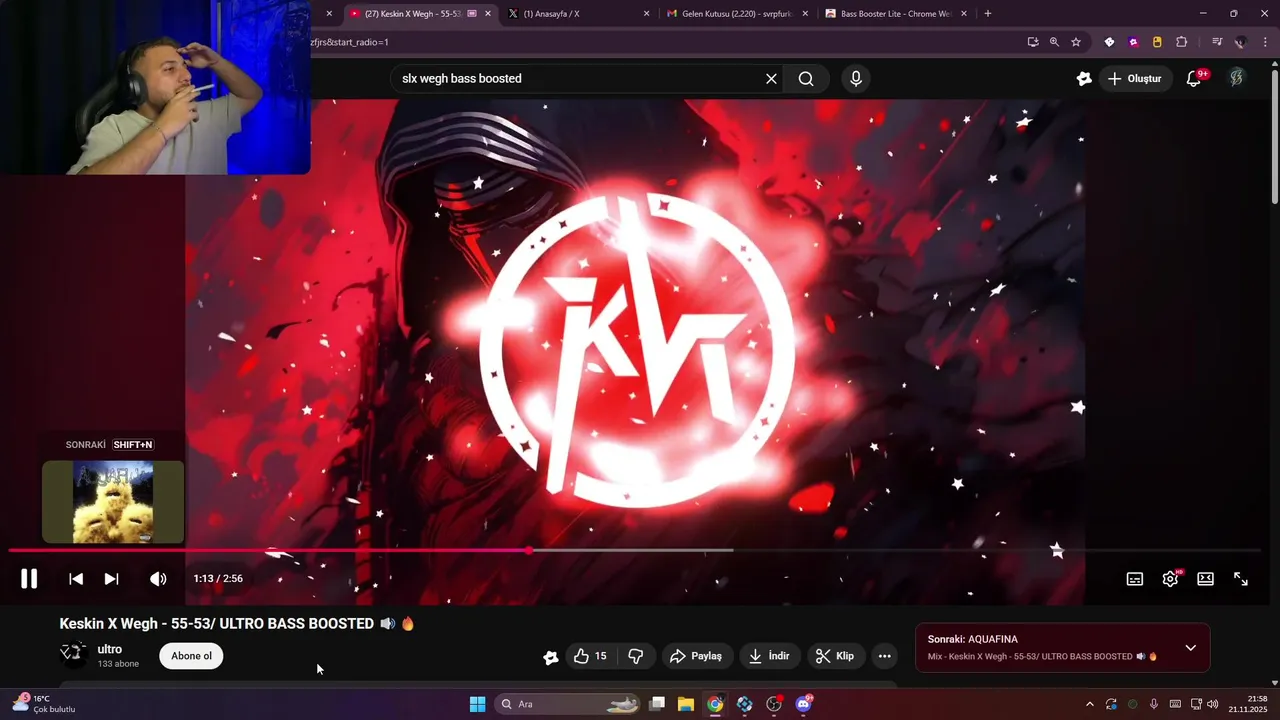Toggle subtitles in the player
Image resolution: width=1280 pixels, height=720 pixels.
[x=1135, y=579]
